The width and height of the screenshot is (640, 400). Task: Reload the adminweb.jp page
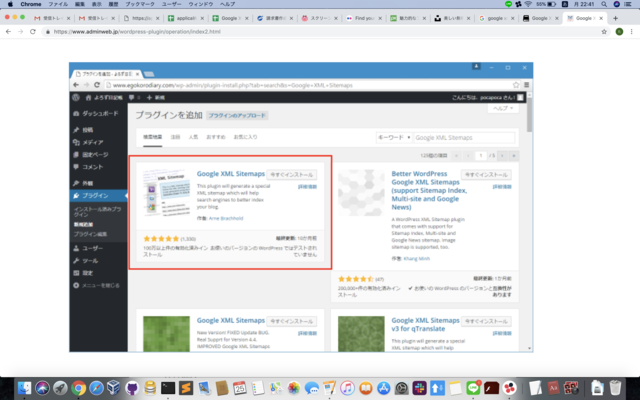pyautogui.click(x=33, y=31)
